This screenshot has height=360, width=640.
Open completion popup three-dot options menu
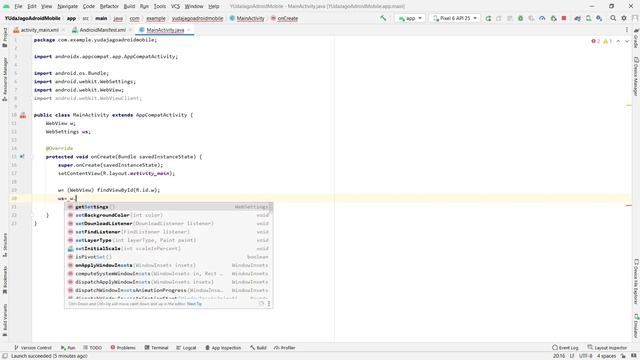click(269, 304)
